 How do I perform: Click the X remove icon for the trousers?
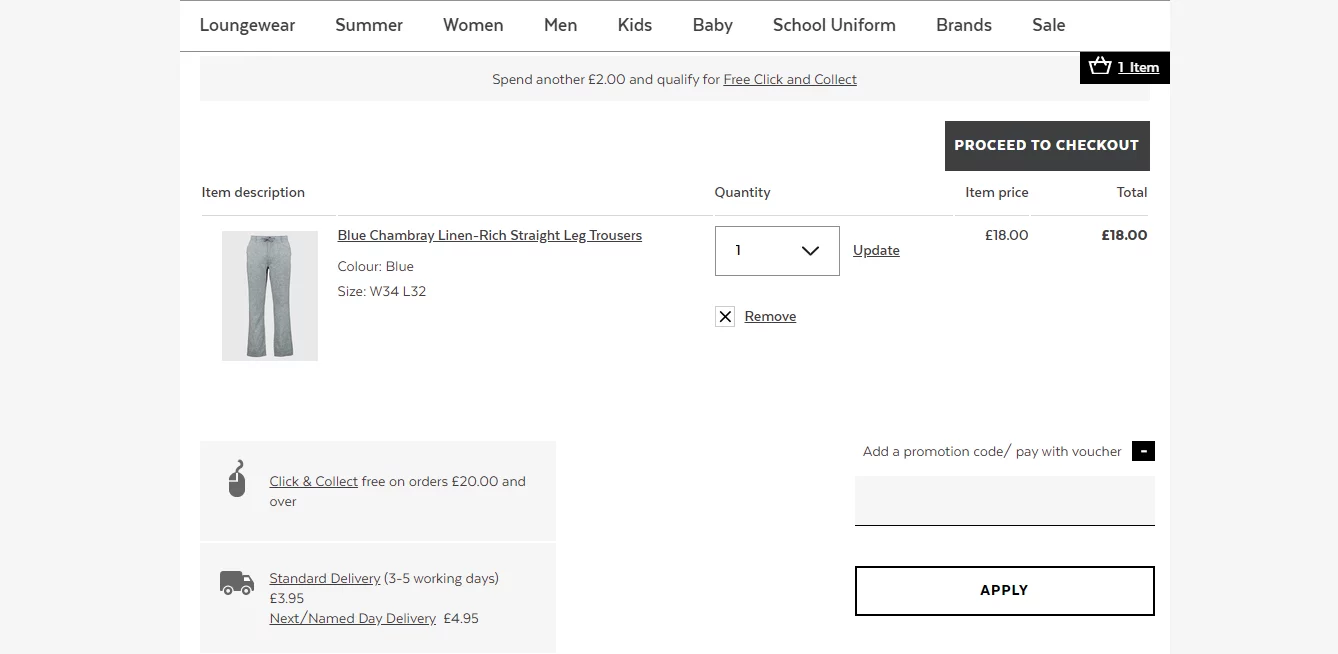(725, 317)
